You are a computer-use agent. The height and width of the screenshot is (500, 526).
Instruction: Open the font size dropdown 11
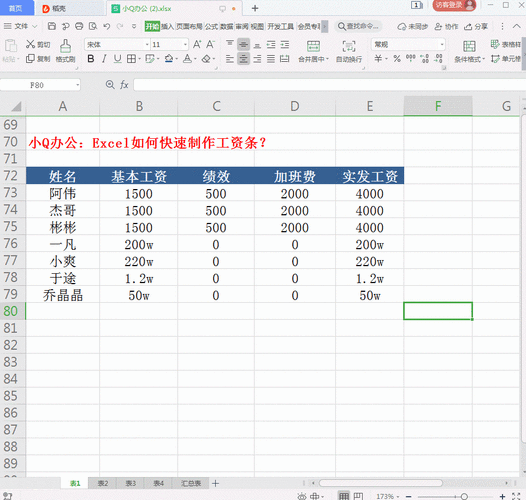click(185, 44)
